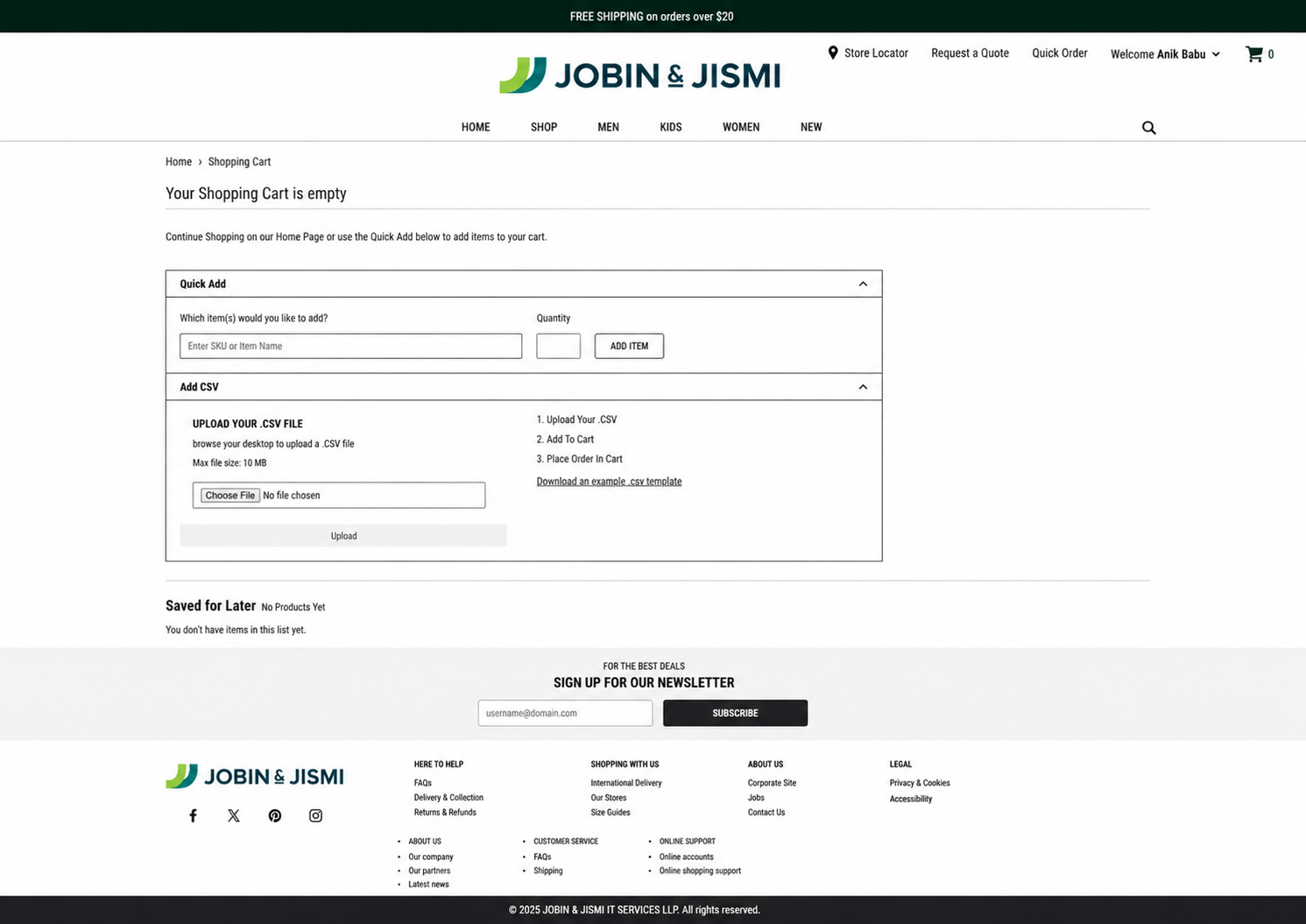Click the newsletter email input field

click(565, 713)
